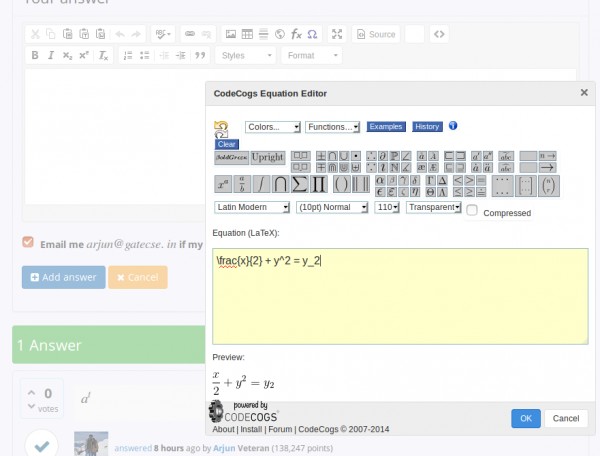Click Cancel in the equation editor
The height and width of the screenshot is (456, 600).
point(565,418)
